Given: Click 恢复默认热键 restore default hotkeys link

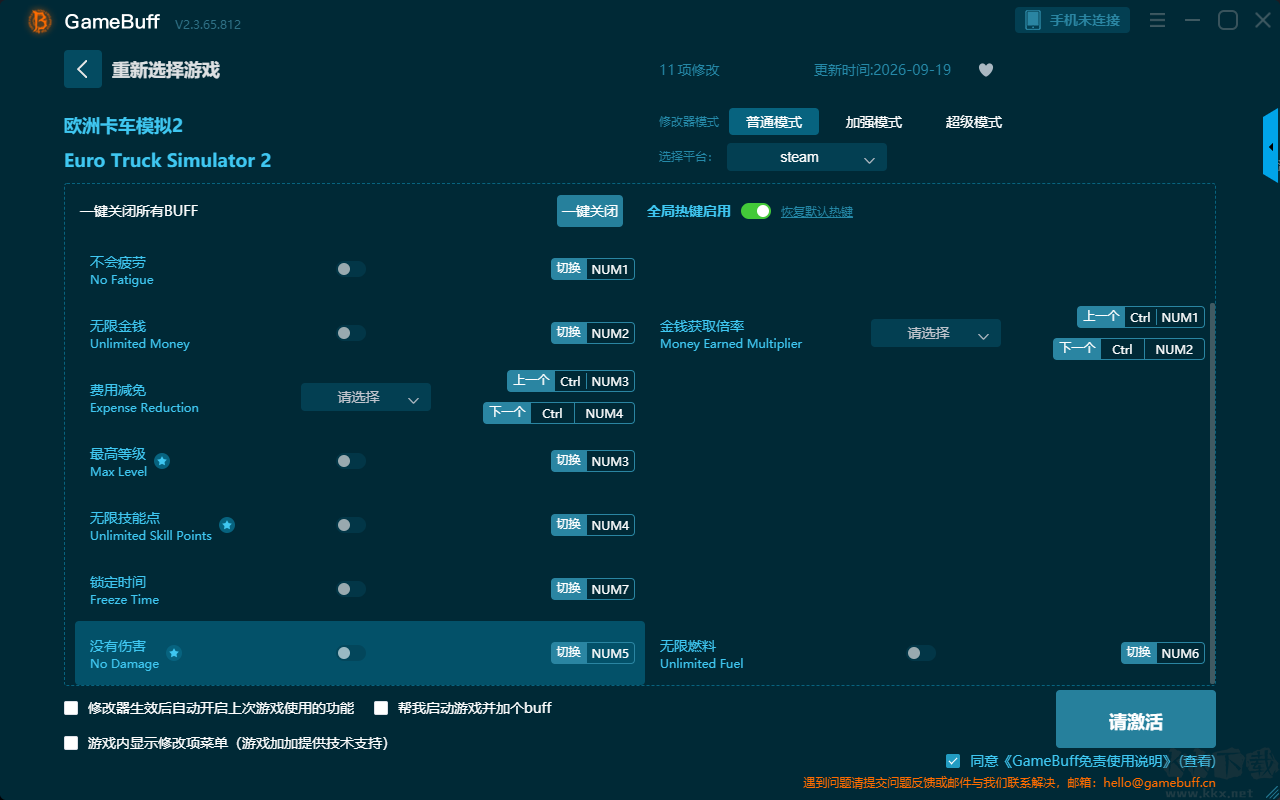Looking at the screenshot, I should [x=817, y=212].
